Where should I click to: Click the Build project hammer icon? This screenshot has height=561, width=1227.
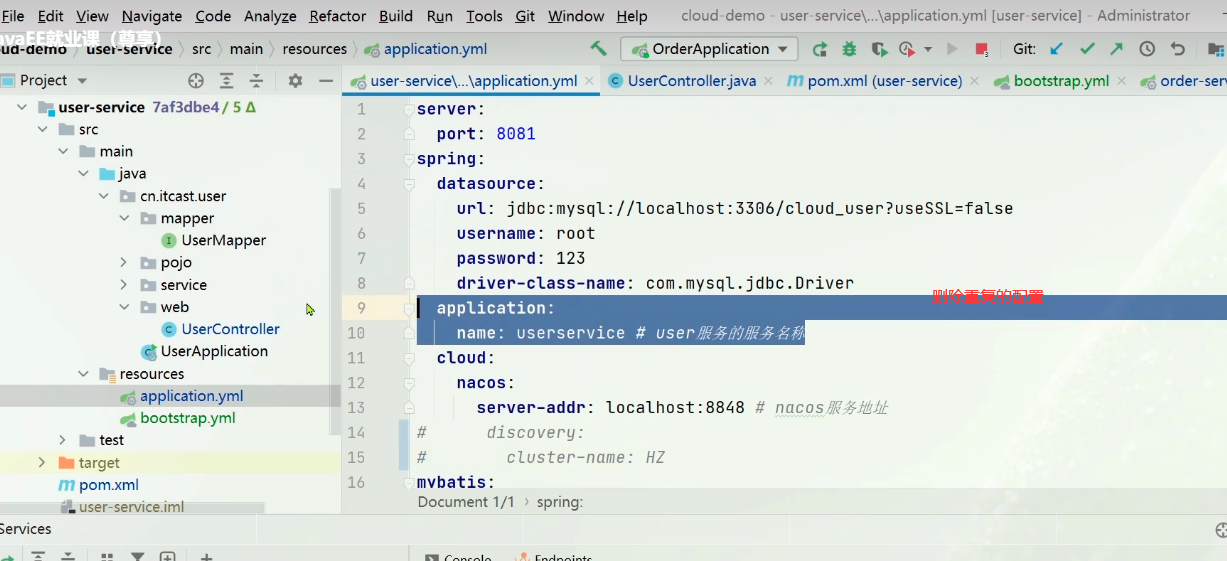tap(599, 48)
